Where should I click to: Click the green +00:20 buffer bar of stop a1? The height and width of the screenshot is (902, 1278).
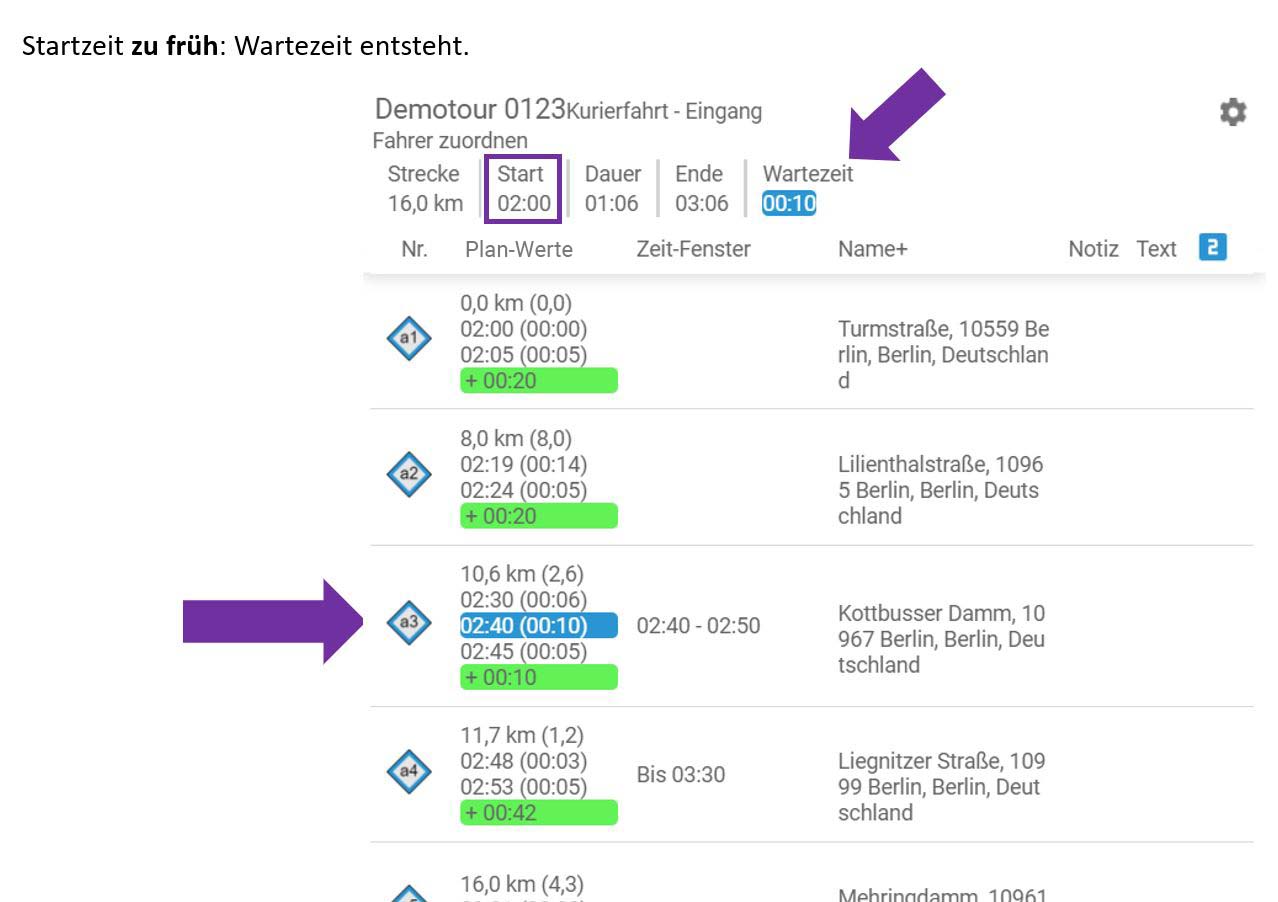click(538, 380)
